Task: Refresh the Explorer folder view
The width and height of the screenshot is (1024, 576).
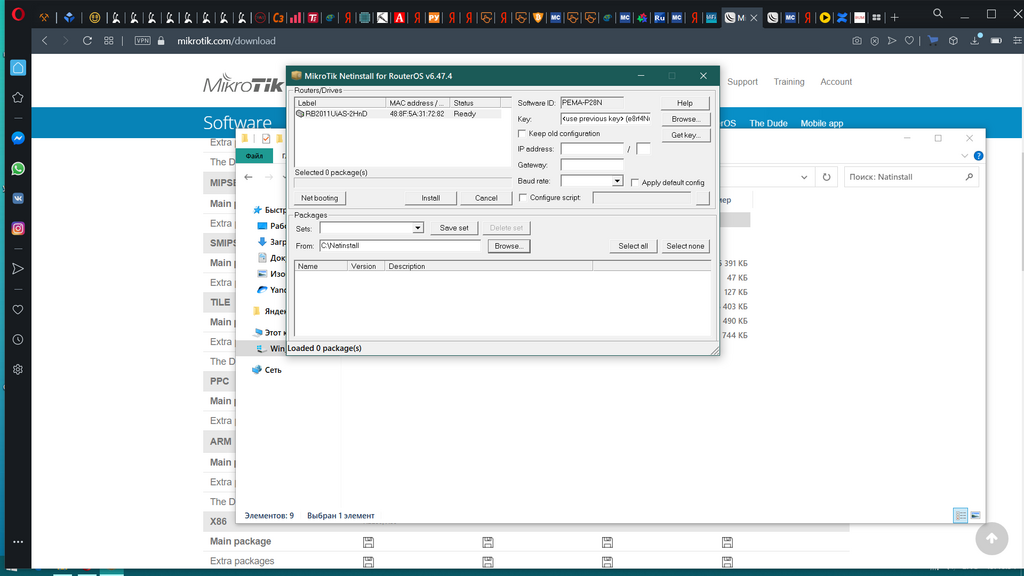Action: tap(826, 177)
